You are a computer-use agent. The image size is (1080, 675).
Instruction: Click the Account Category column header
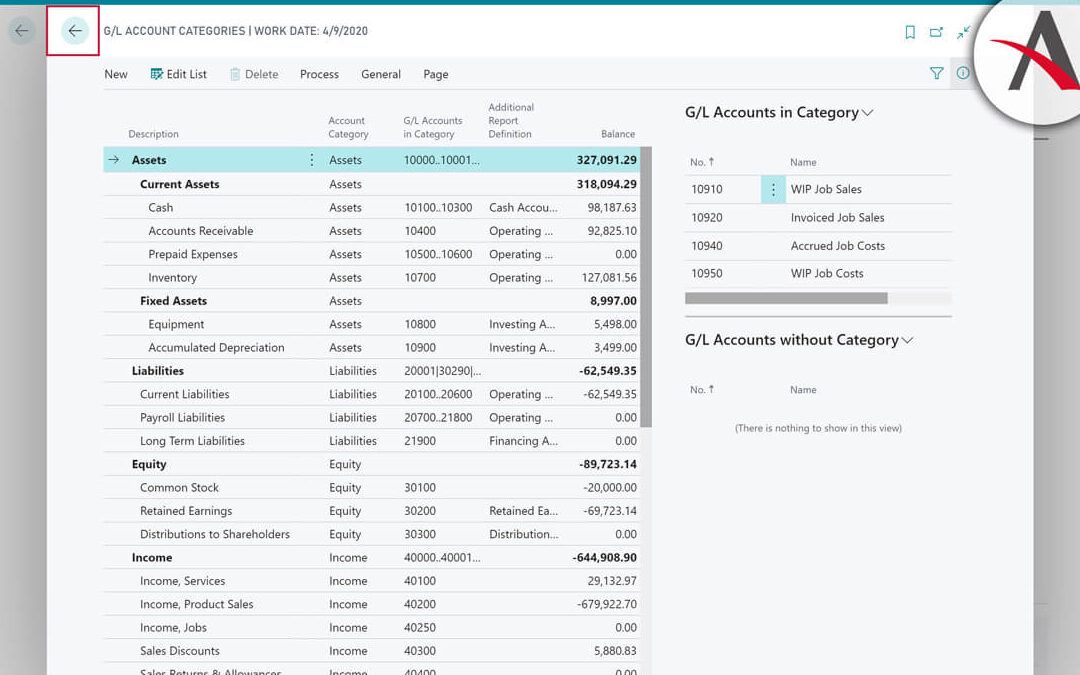coord(348,127)
